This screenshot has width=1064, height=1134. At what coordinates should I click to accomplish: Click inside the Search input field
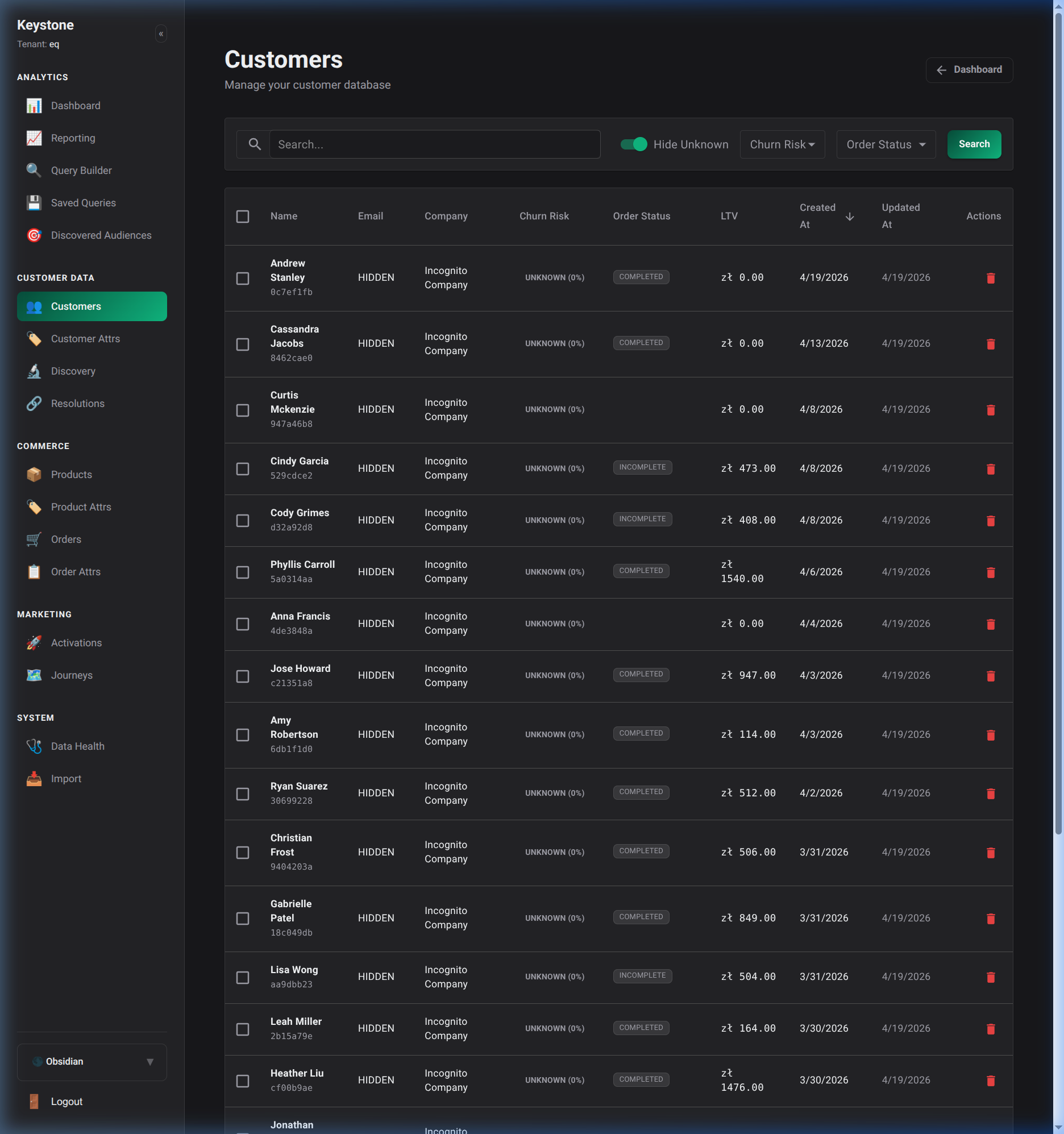tap(435, 144)
